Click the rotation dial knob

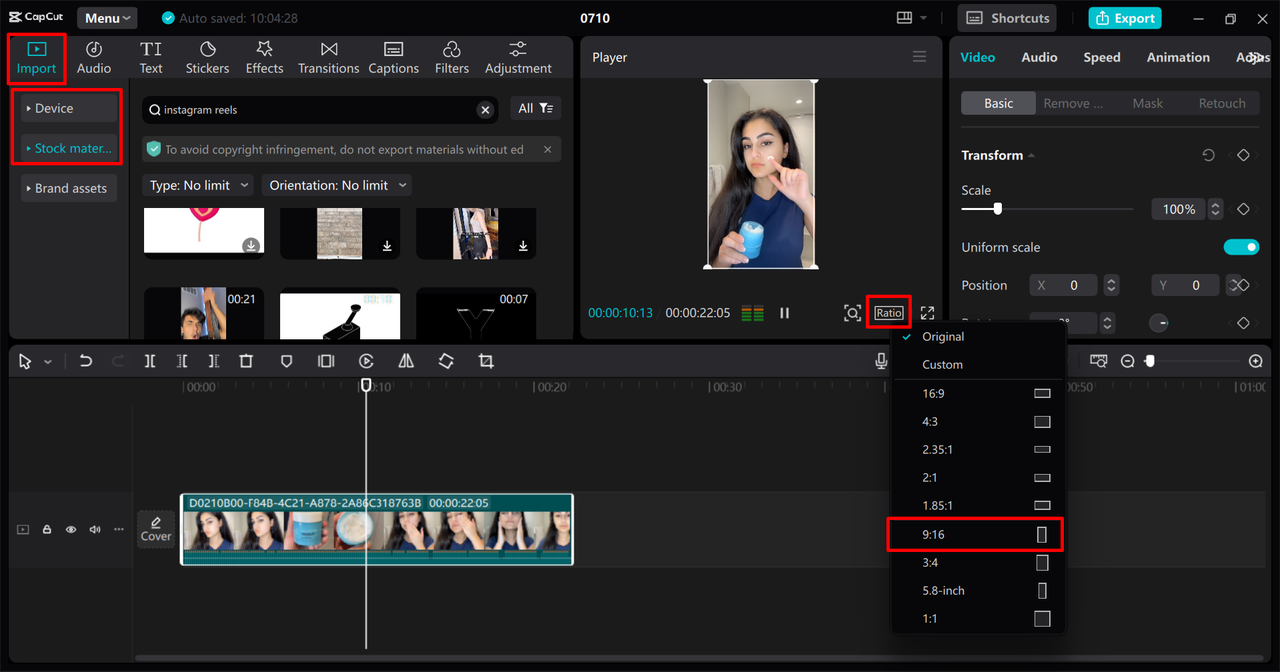click(1158, 323)
